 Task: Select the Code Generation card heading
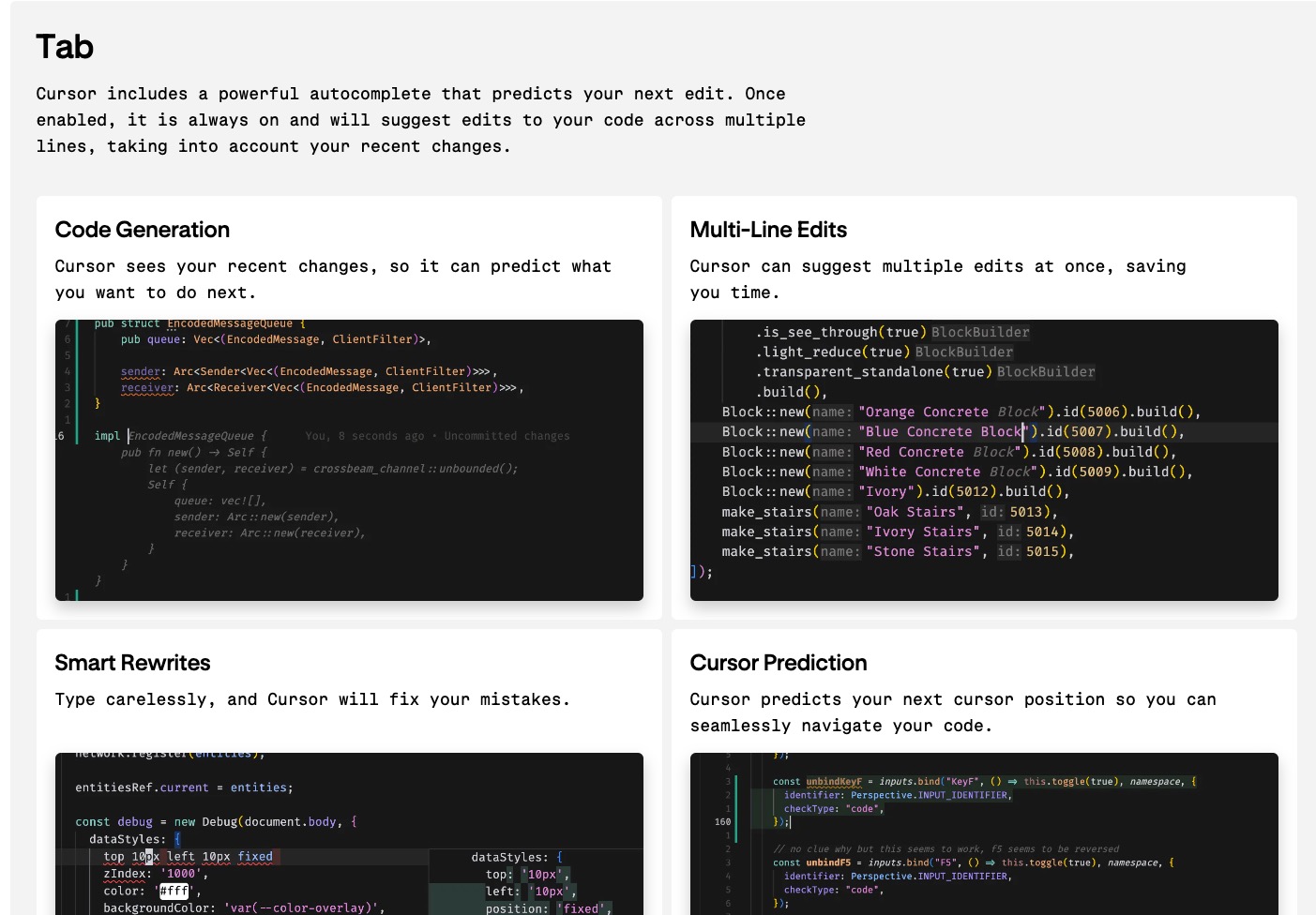coord(143,230)
